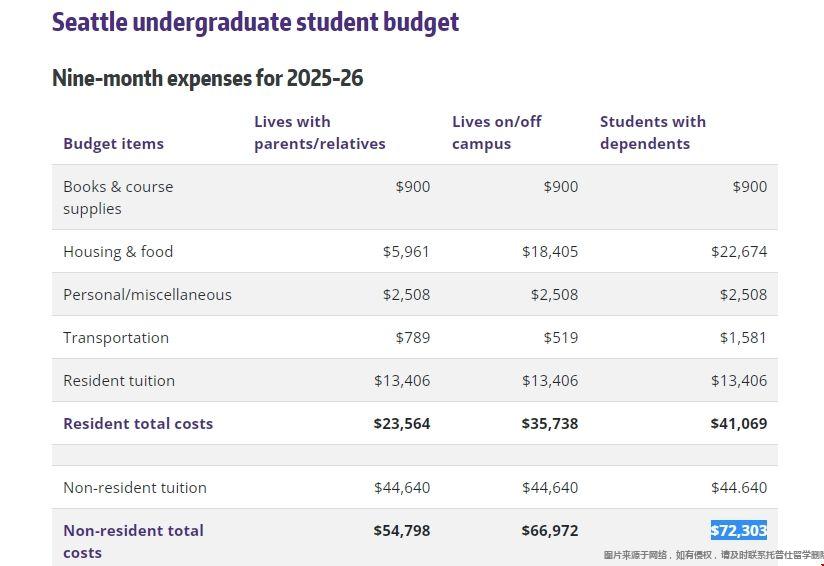Select the "Books & course supplies" row label

coord(118,197)
